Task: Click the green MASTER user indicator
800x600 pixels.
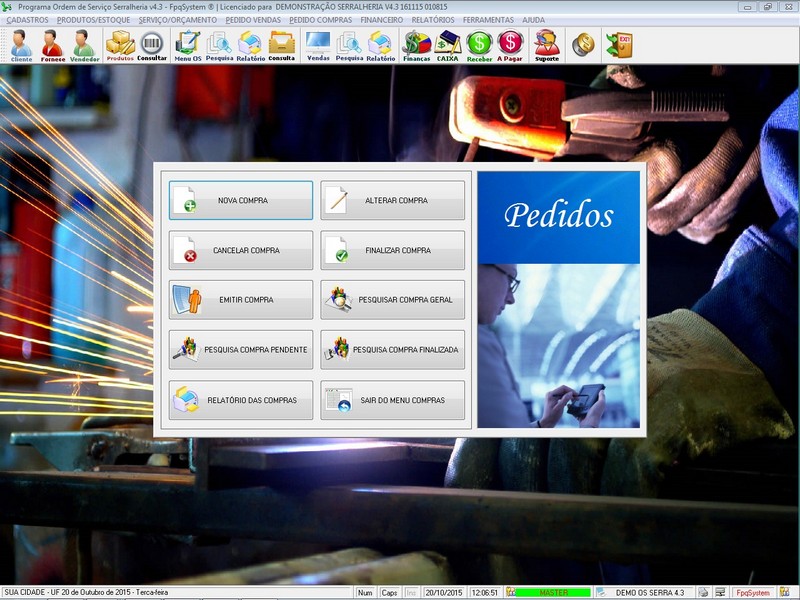Action: pyautogui.click(x=553, y=592)
